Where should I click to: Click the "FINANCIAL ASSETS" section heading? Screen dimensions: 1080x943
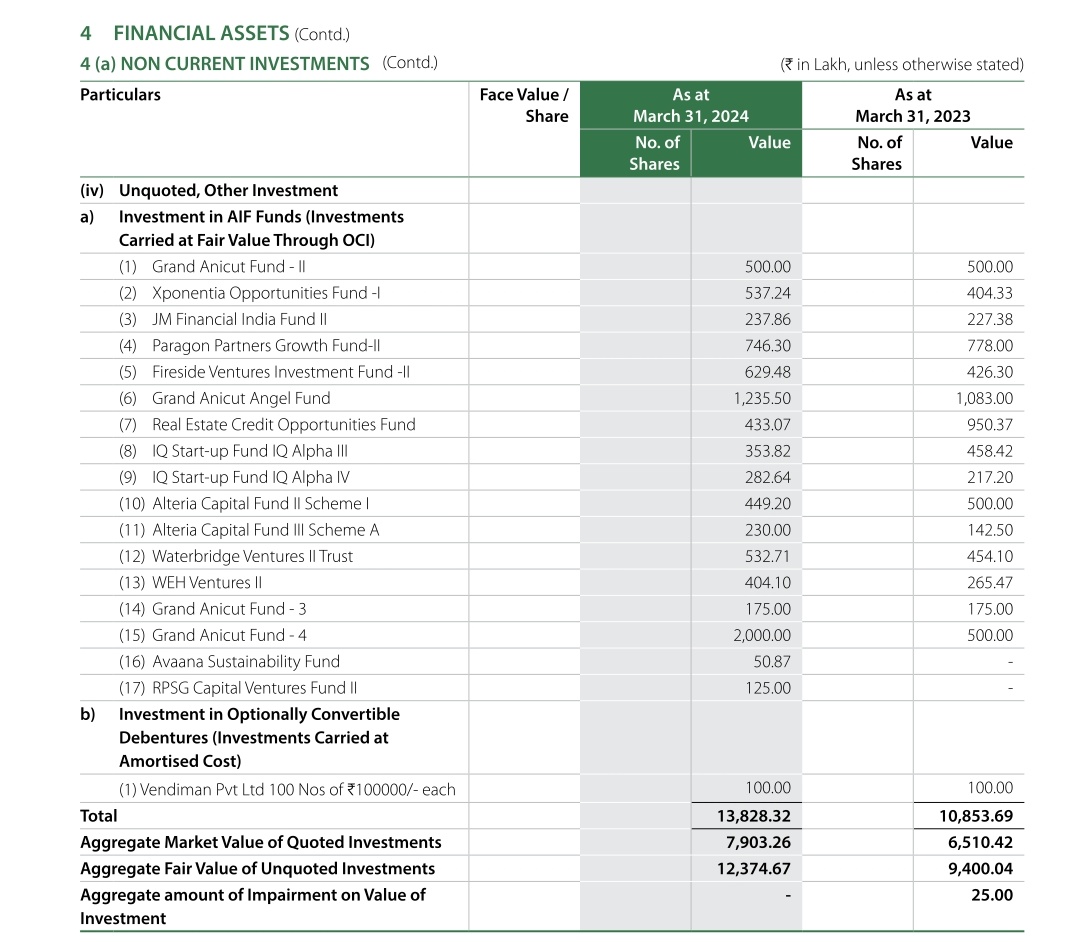pos(201,33)
